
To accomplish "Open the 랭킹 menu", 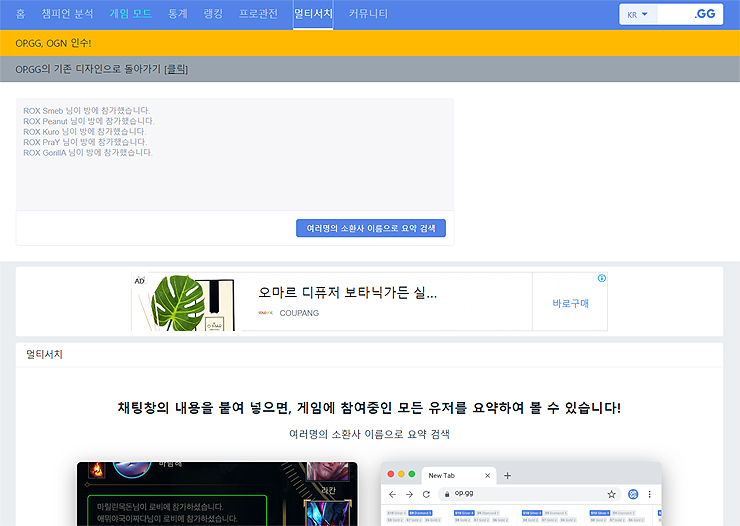I will (213, 14).
